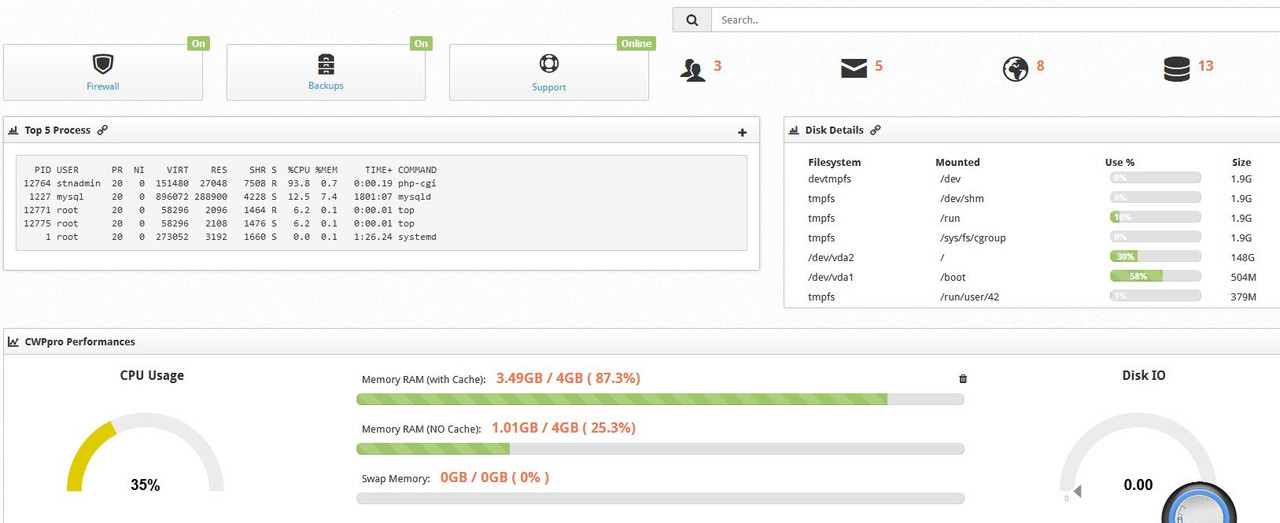The width and height of the screenshot is (1280, 523).
Task: Click the CPU Usage title
Action: pos(152,376)
